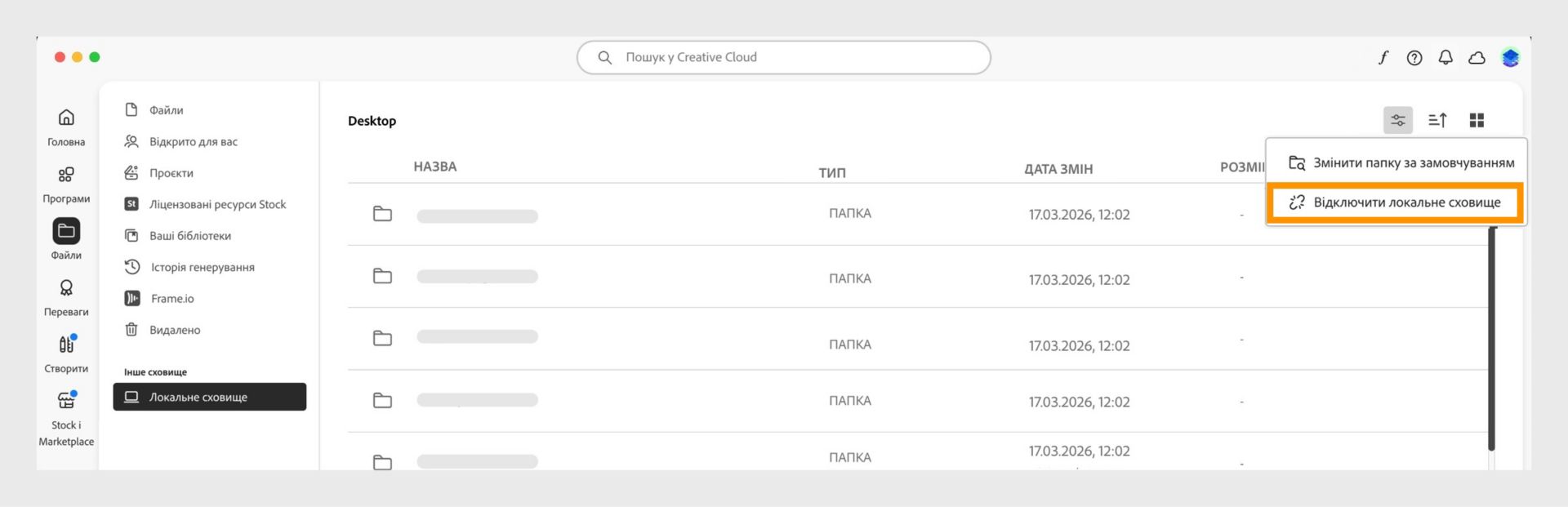Switch to grid view layout

tap(1477, 120)
